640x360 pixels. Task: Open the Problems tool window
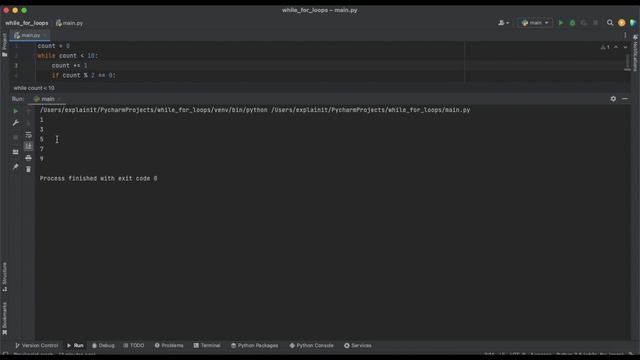169,345
